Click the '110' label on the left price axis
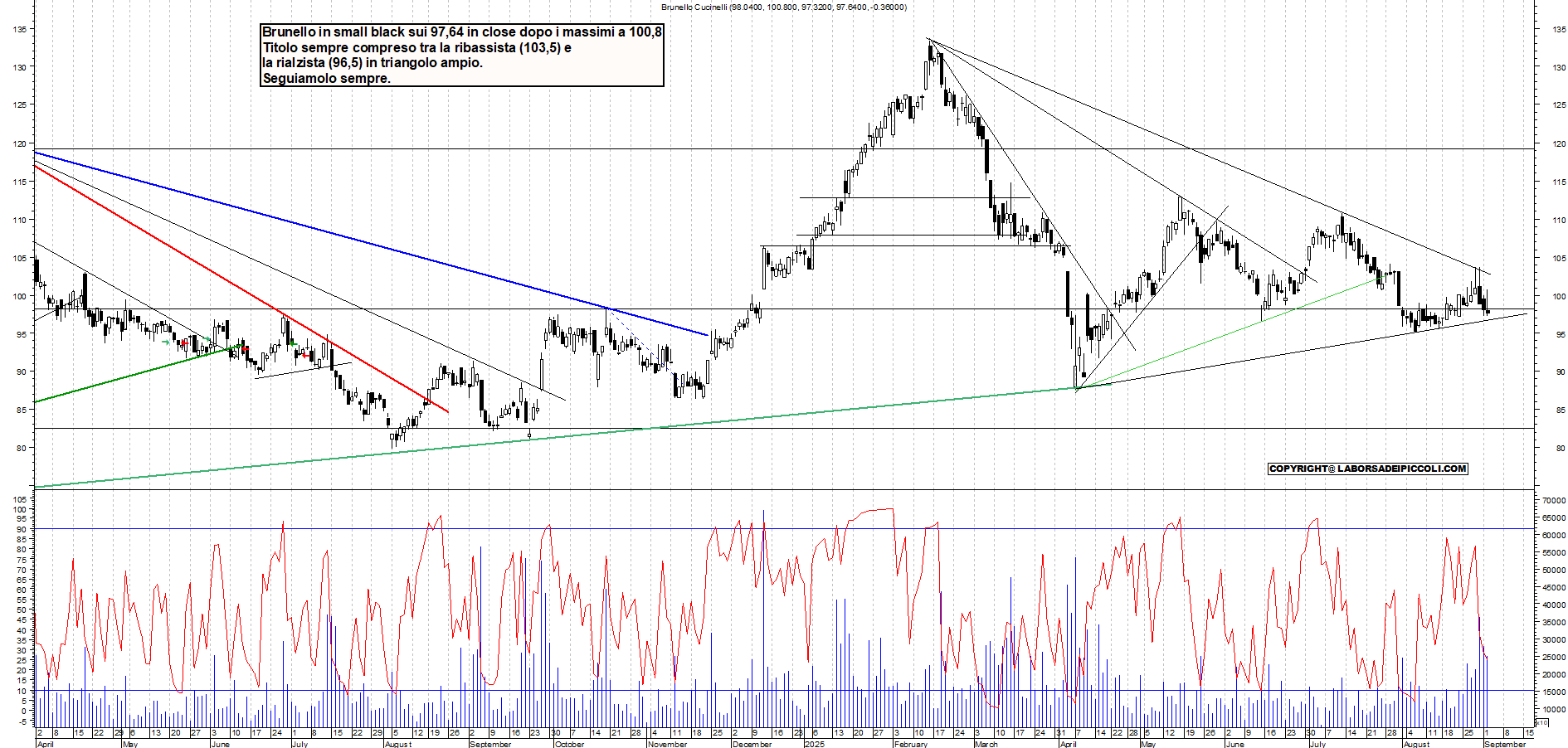 click(19, 220)
